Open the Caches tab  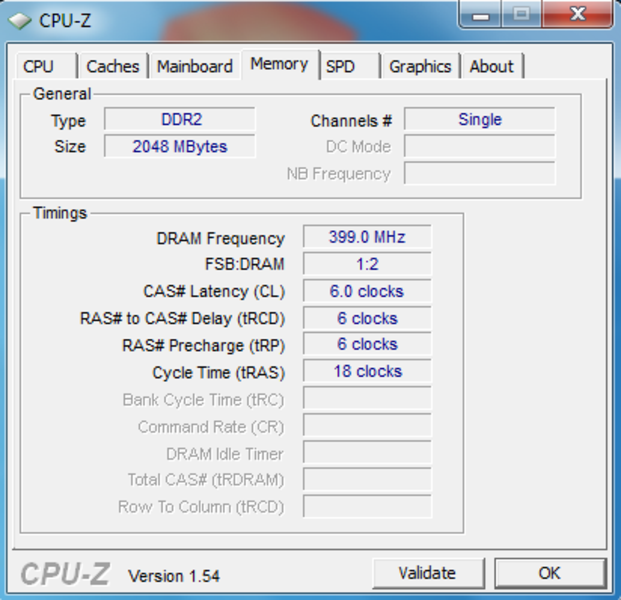tap(113, 66)
